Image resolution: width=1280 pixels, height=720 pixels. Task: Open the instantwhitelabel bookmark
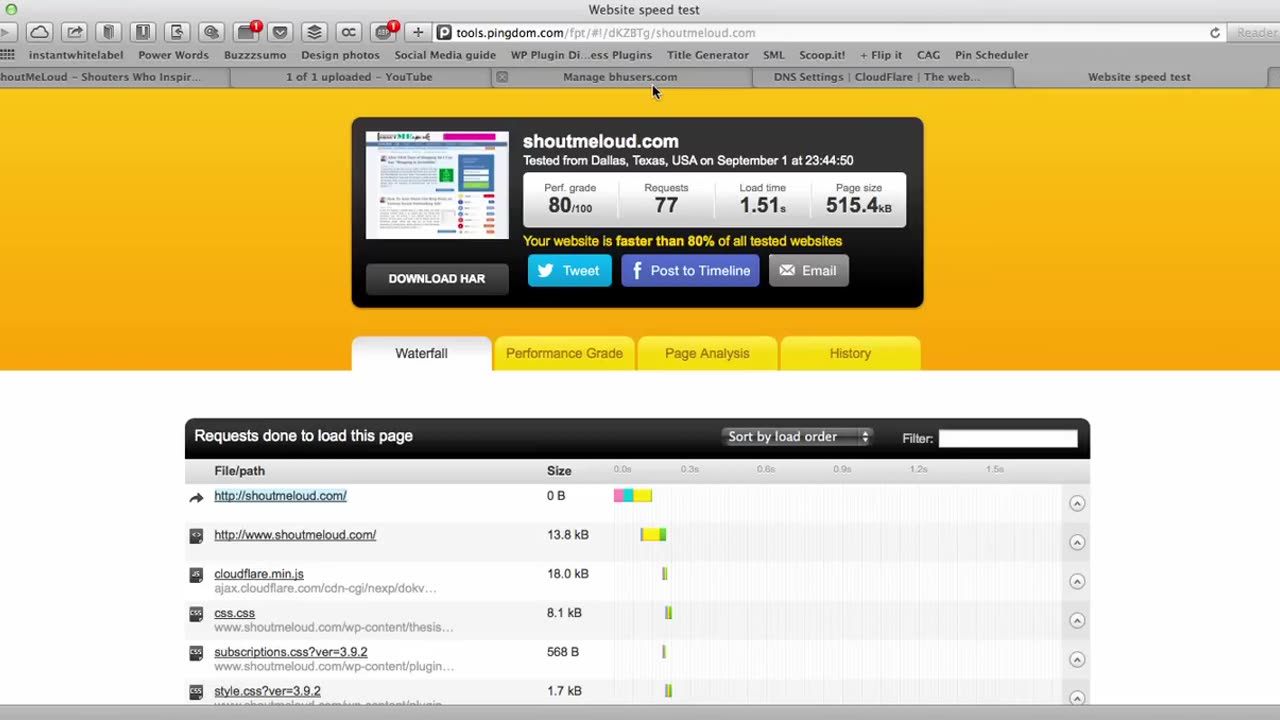tap(76, 55)
